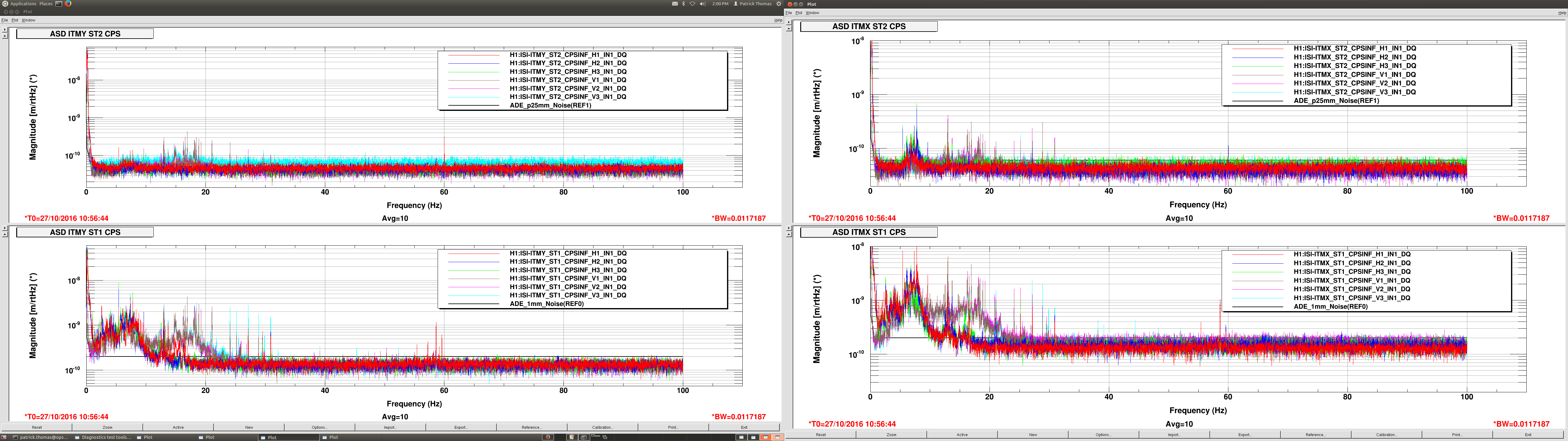This screenshot has height=441, width=1568.
Task: Click Print... in the ITMX Plot window
Action: 1457,434
